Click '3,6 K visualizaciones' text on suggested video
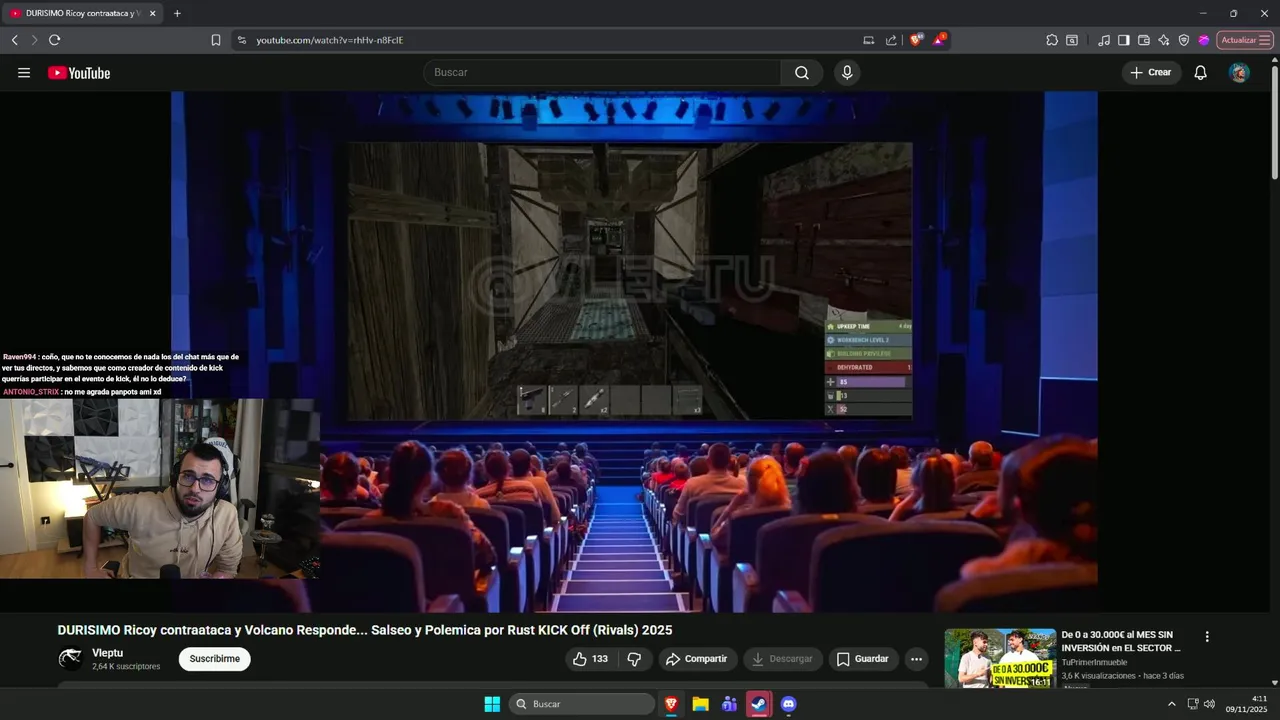 tap(1099, 675)
